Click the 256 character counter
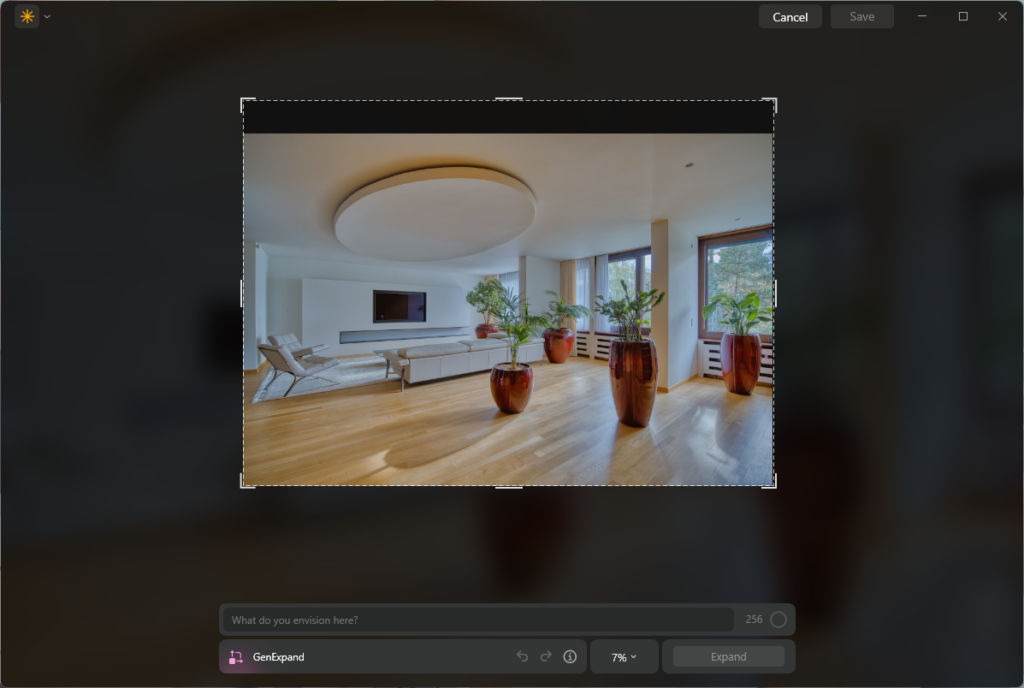The image size is (1024, 688). 754,619
